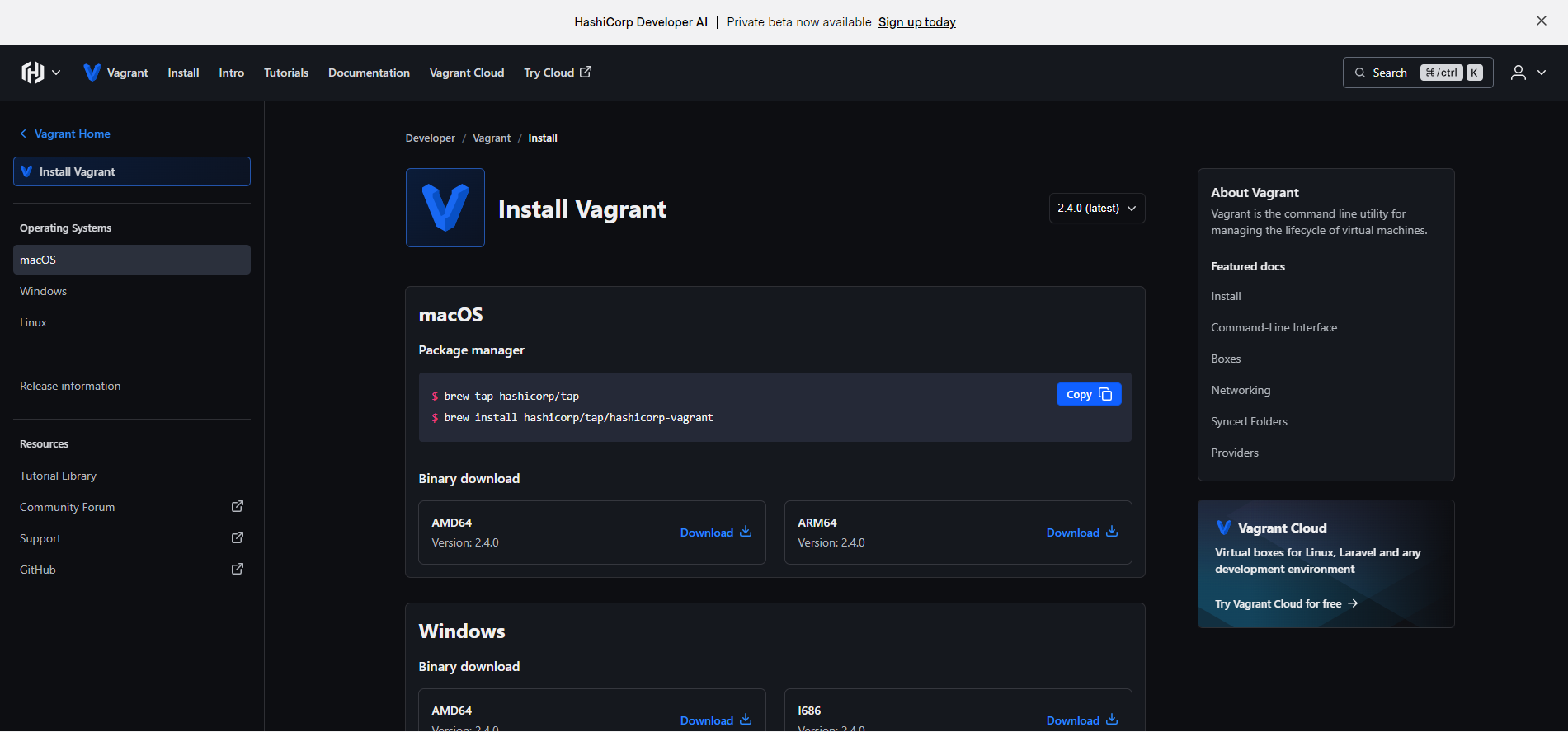Select macOS in Operating Systems list
The width and height of the screenshot is (1568, 732).
point(132,260)
